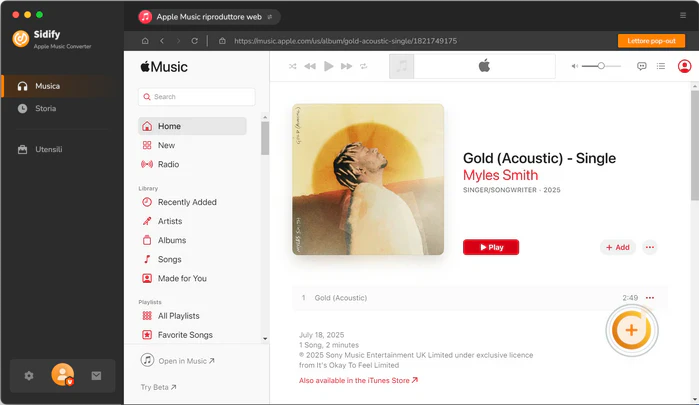Open the Apple Music account profile icon
Screen dimensions: 699x405
click(684, 66)
